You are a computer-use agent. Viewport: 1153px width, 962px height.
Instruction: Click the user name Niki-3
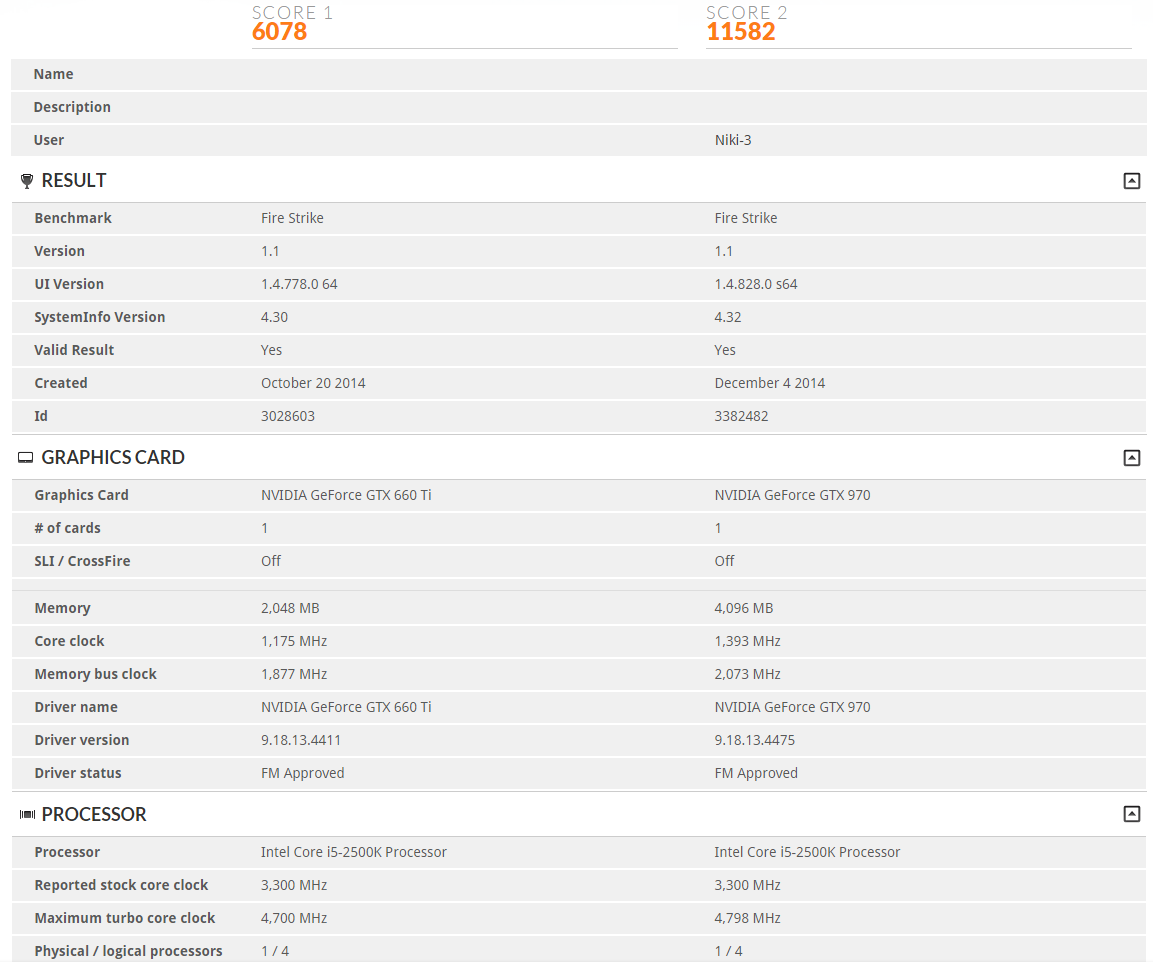coord(733,140)
